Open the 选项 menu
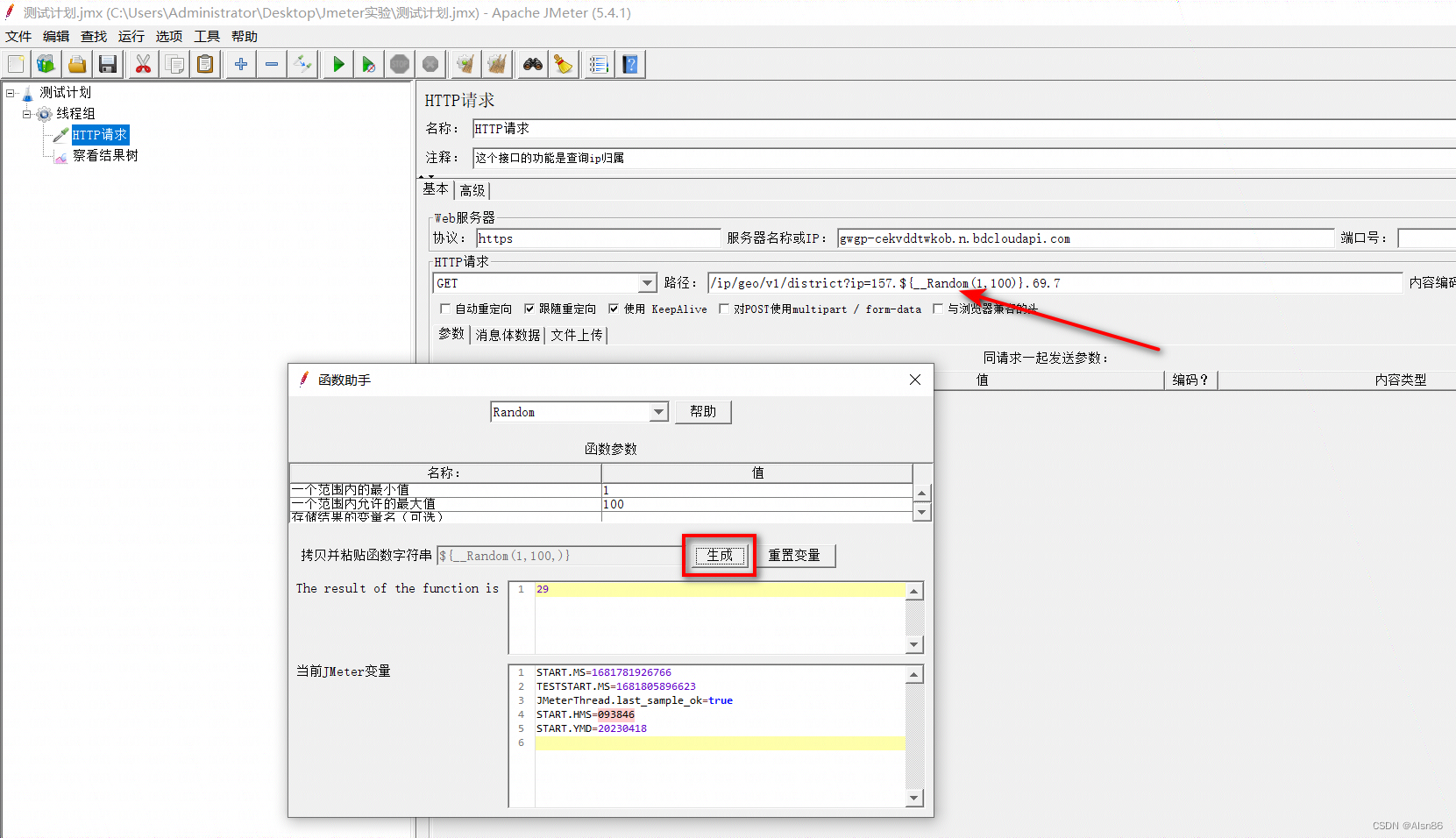 (x=169, y=36)
